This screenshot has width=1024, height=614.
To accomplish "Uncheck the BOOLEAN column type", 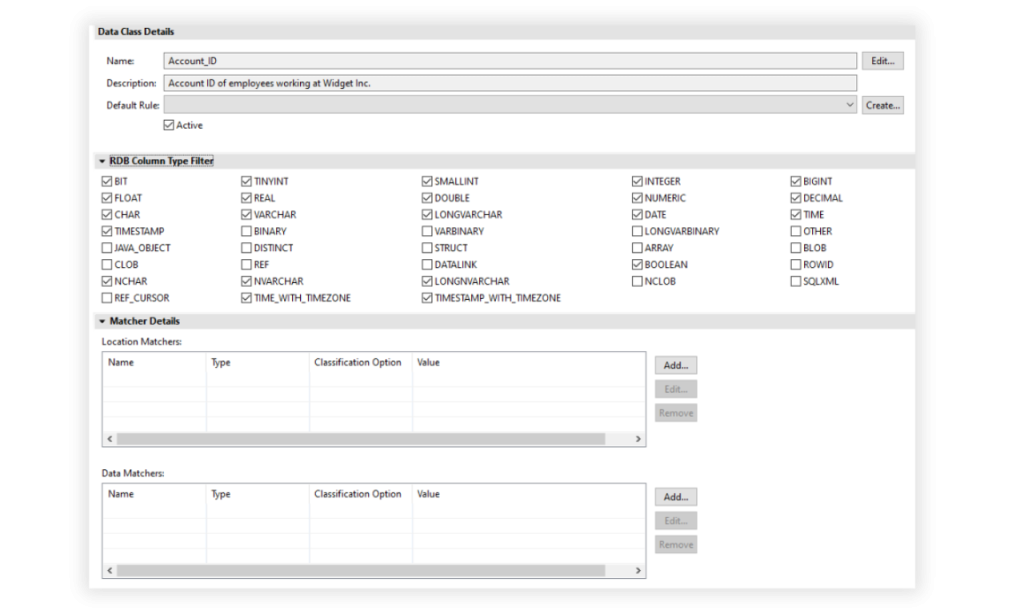I will [637, 264].
